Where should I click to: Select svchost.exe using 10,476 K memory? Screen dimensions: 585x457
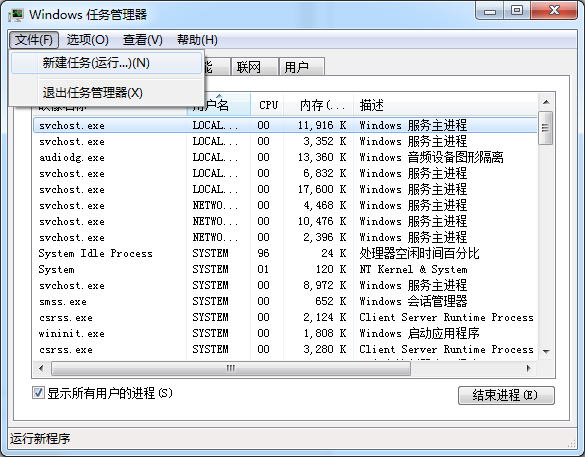[x=285, y=222]
